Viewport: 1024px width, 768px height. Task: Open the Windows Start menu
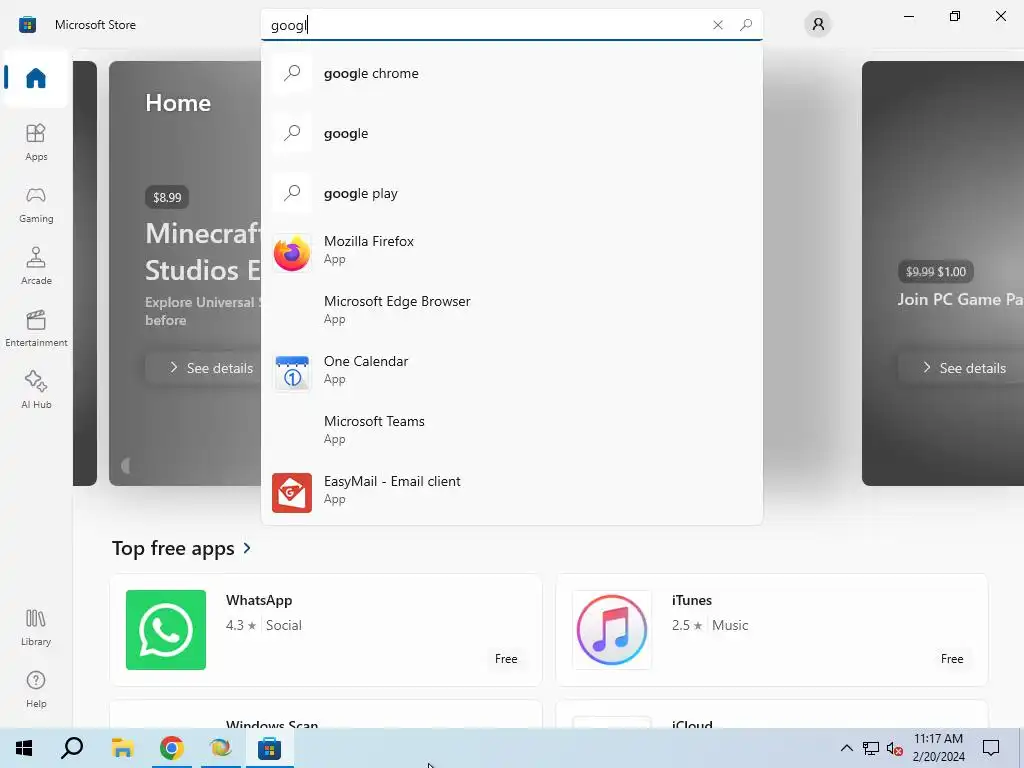(x=24, y=748)
